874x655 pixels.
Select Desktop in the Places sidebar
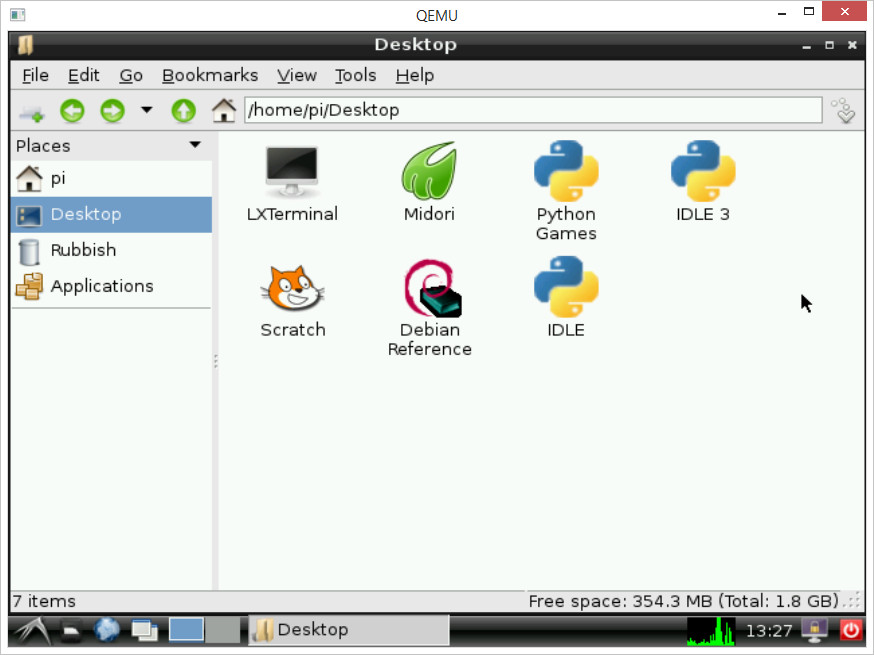111,215
